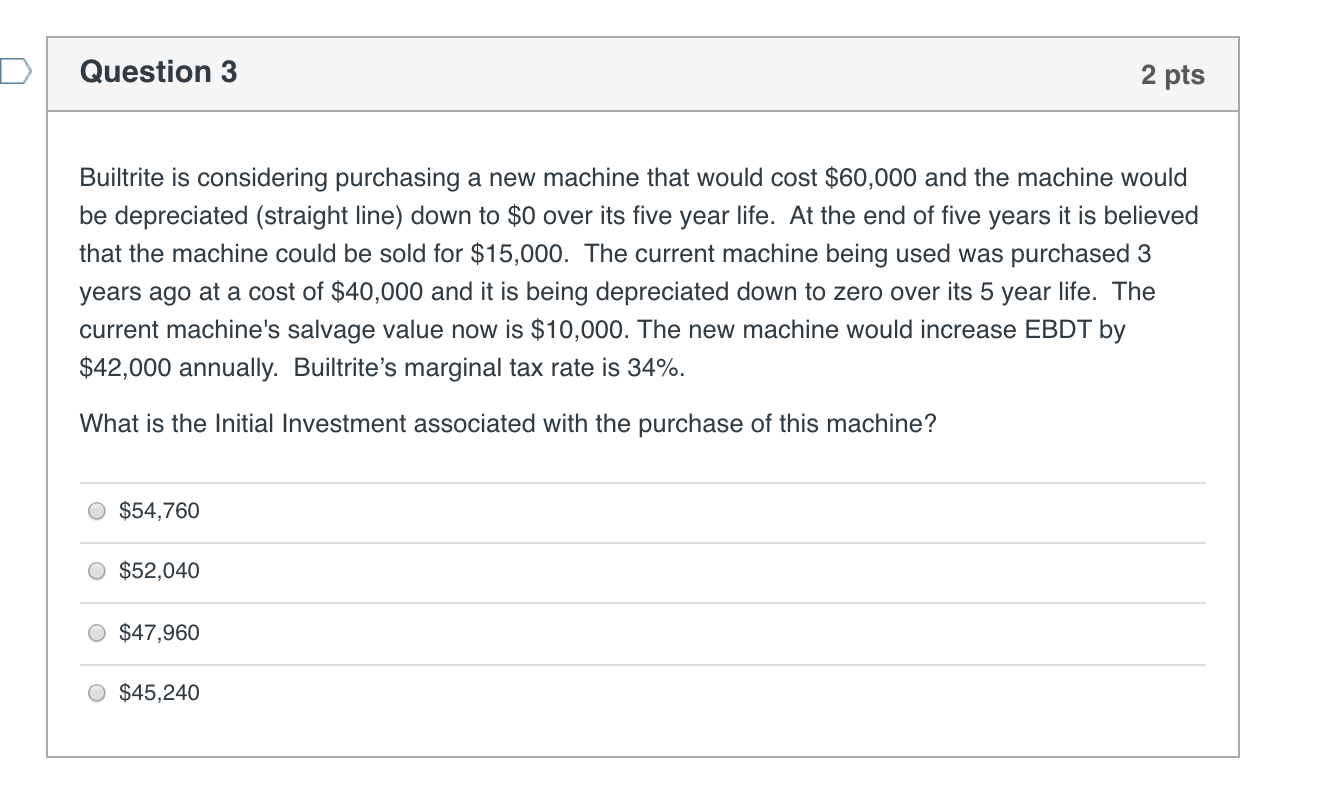Select the $54,760 radio button
Screen dimensions: 1320x800
[97, 511]
